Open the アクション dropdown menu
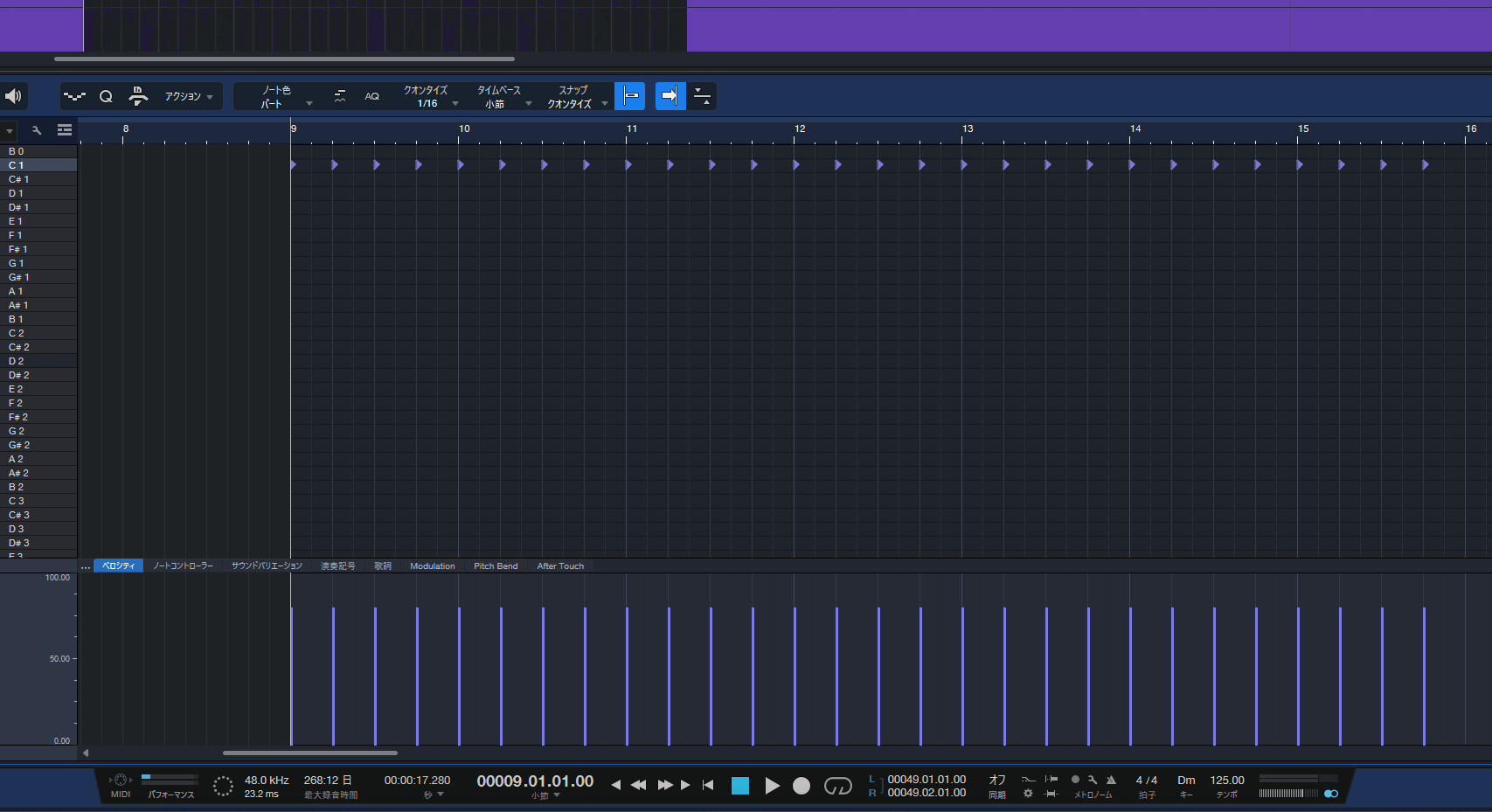Image resolution: width=1492 pixels, height=812 pixels. pyautogui.click(x=189, y=96)
